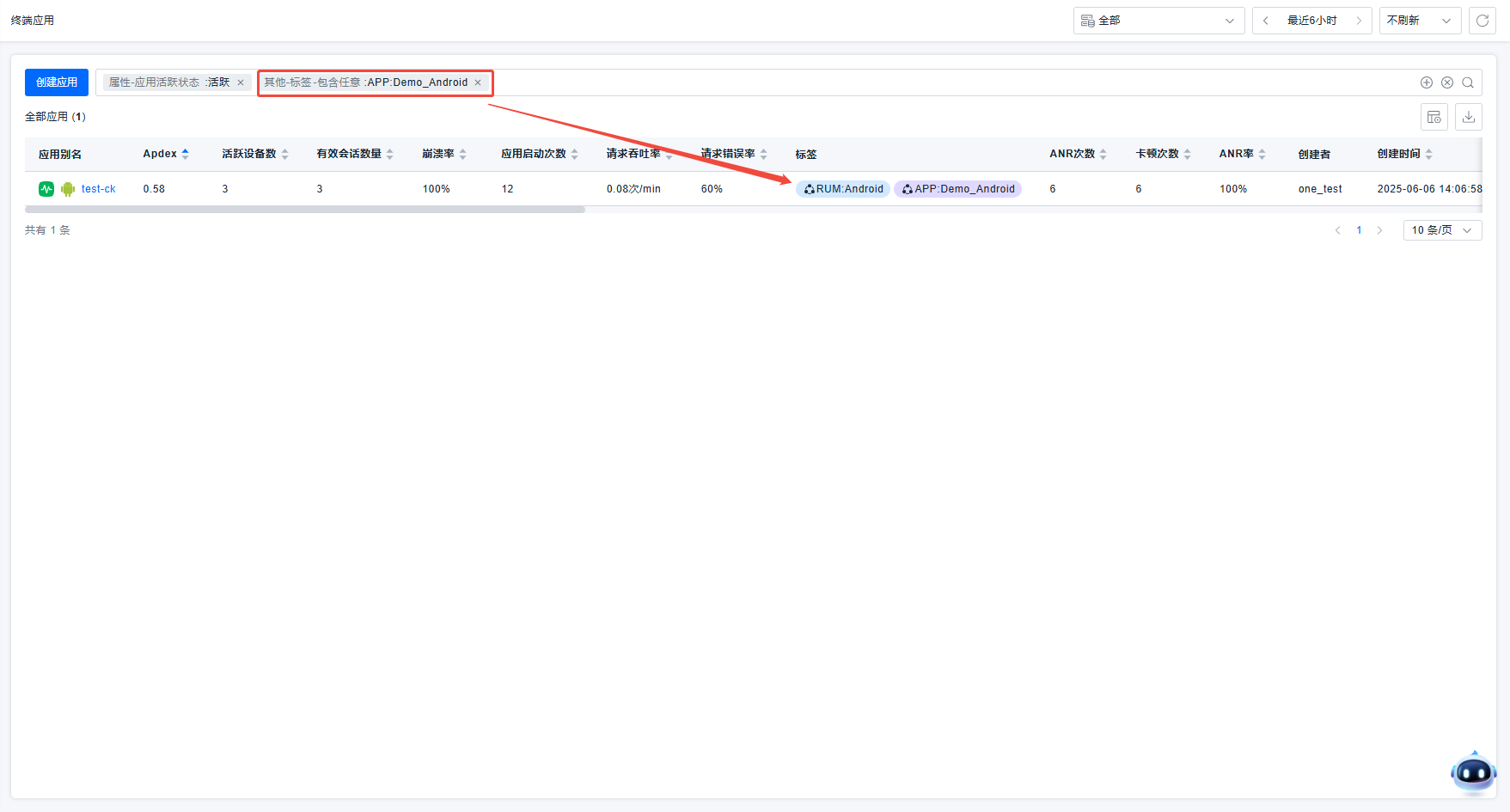Click the 创建应用 button
This screenshot has height=812, width=1510.
coord(57,82)
